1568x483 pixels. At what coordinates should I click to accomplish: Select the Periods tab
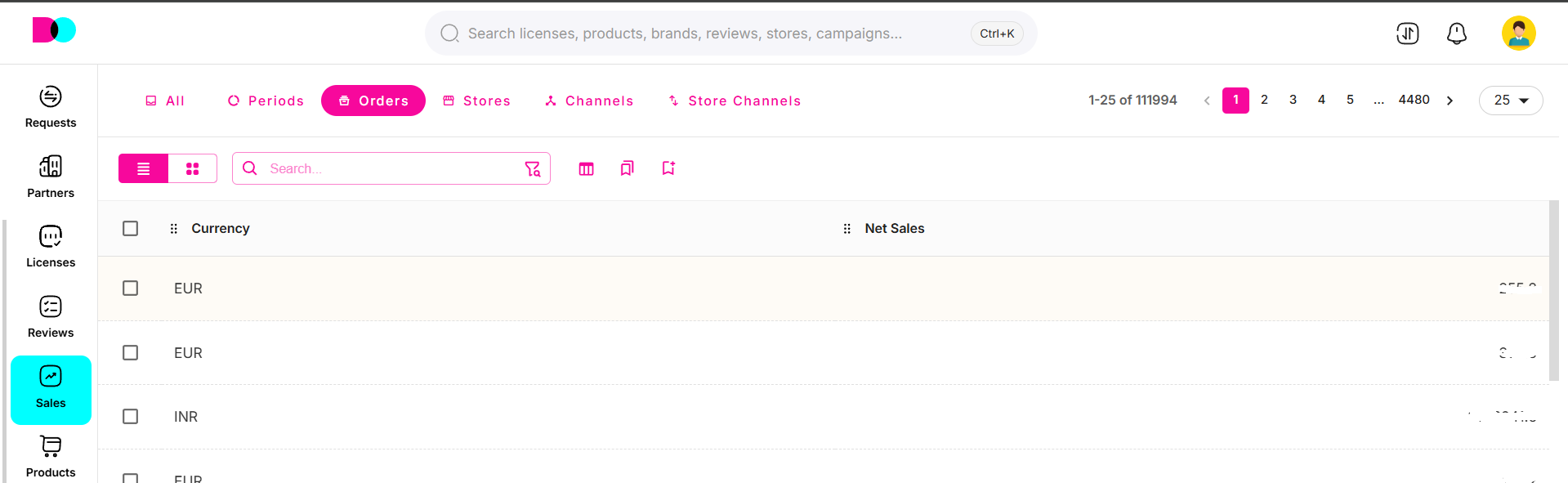point(266,101)
